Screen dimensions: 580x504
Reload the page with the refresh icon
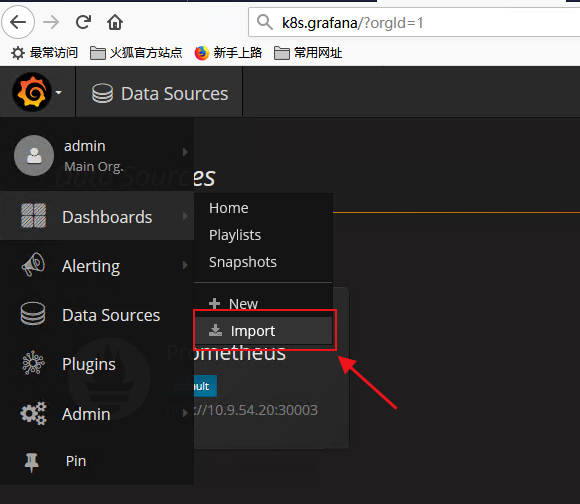83,22
